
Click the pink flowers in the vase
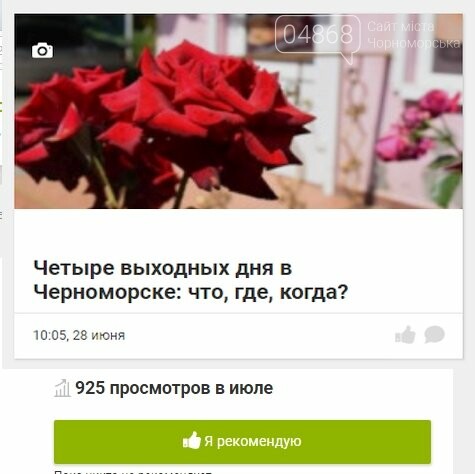click(420, 127)
